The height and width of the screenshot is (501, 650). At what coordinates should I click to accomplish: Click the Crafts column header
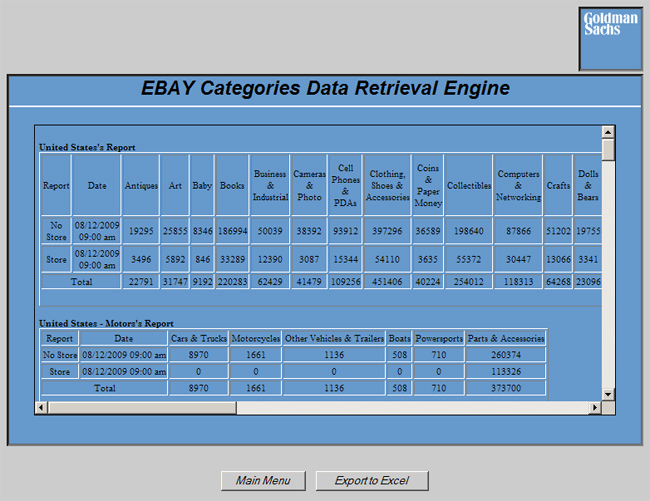[558, 185]
